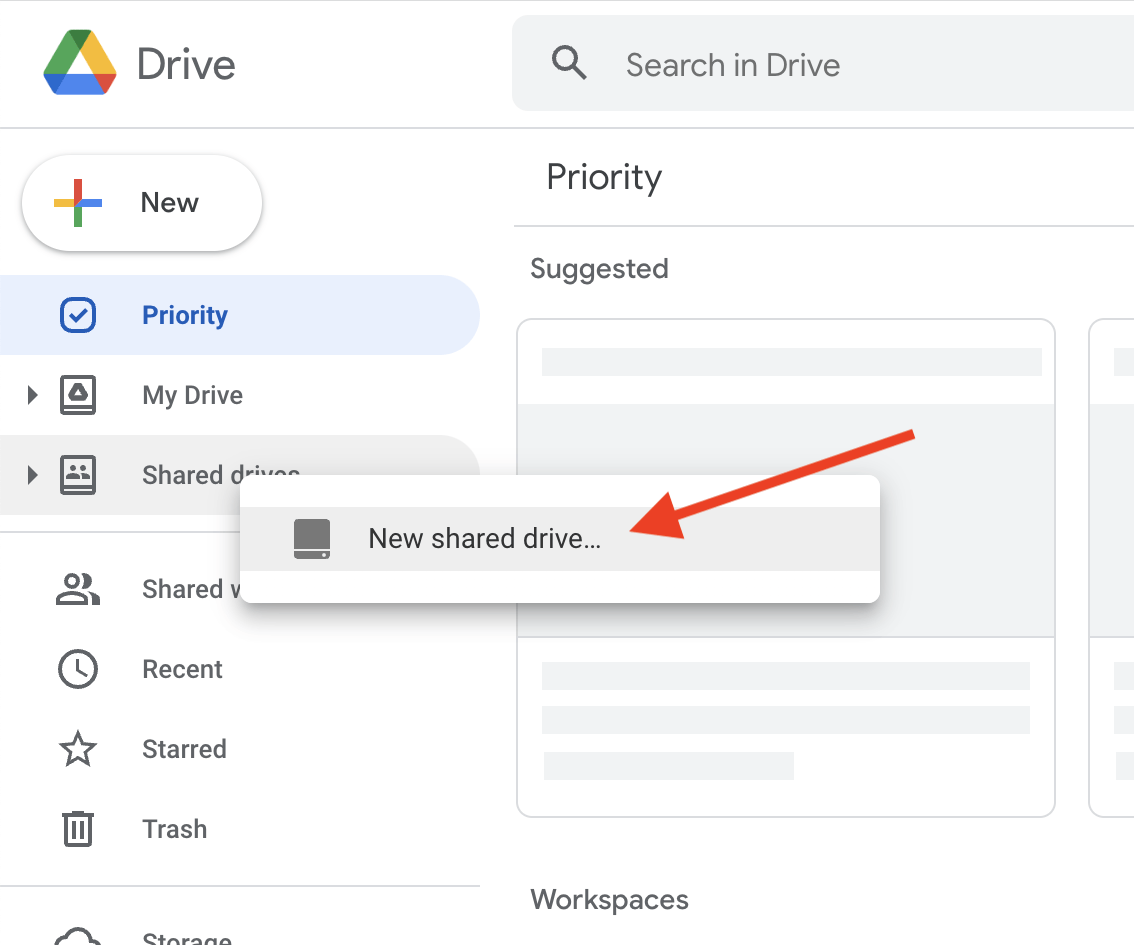Image resolution: width=1134 pixels, height=945 pixels.
Task: Click the search magnifier icon
Action: pyautogui.click(x=569, y=64)
